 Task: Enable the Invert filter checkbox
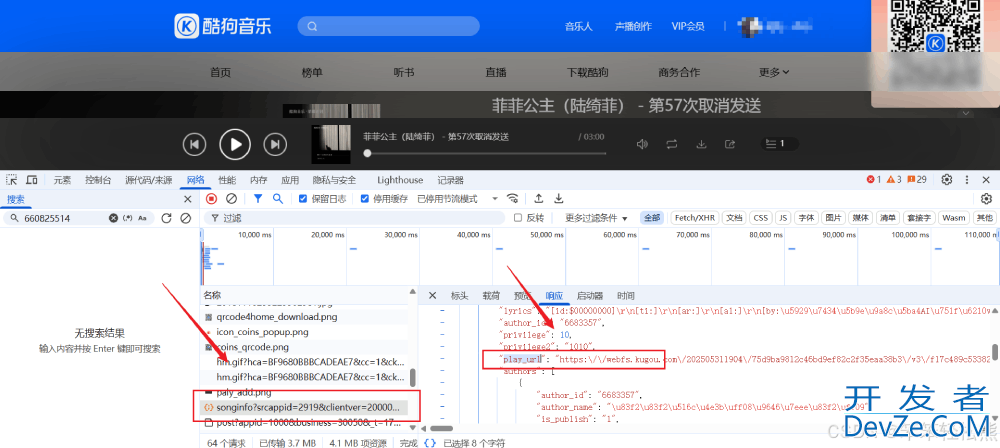click(518, 218)
